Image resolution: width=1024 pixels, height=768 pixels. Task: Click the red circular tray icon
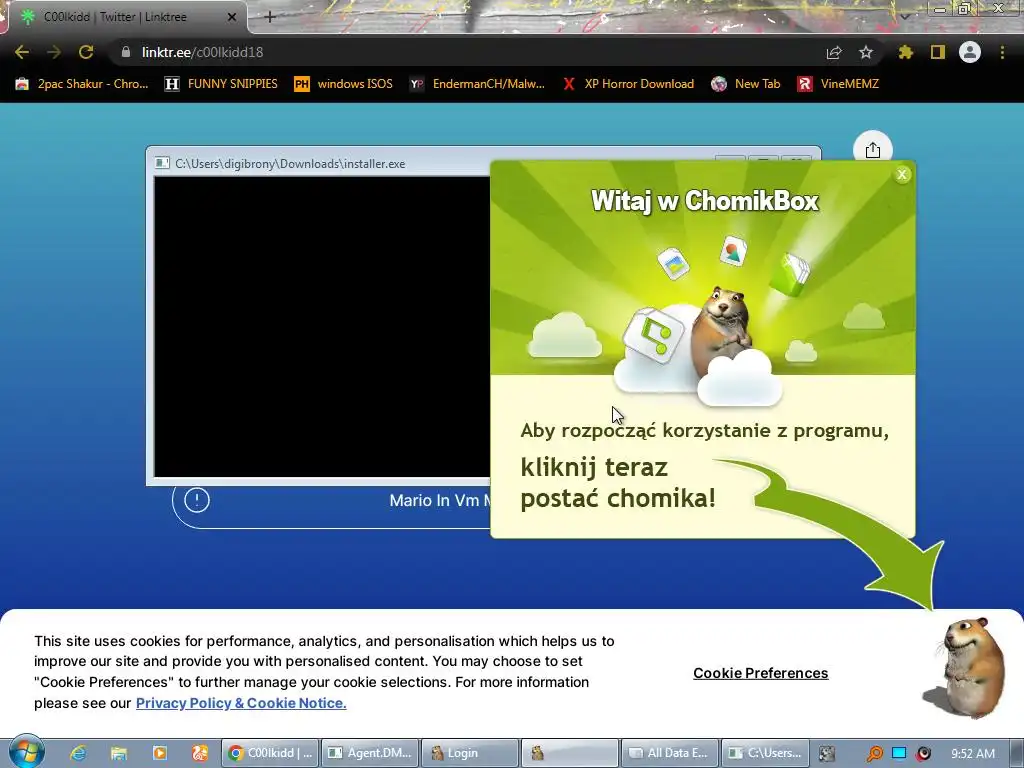click(x=923, y=754)
